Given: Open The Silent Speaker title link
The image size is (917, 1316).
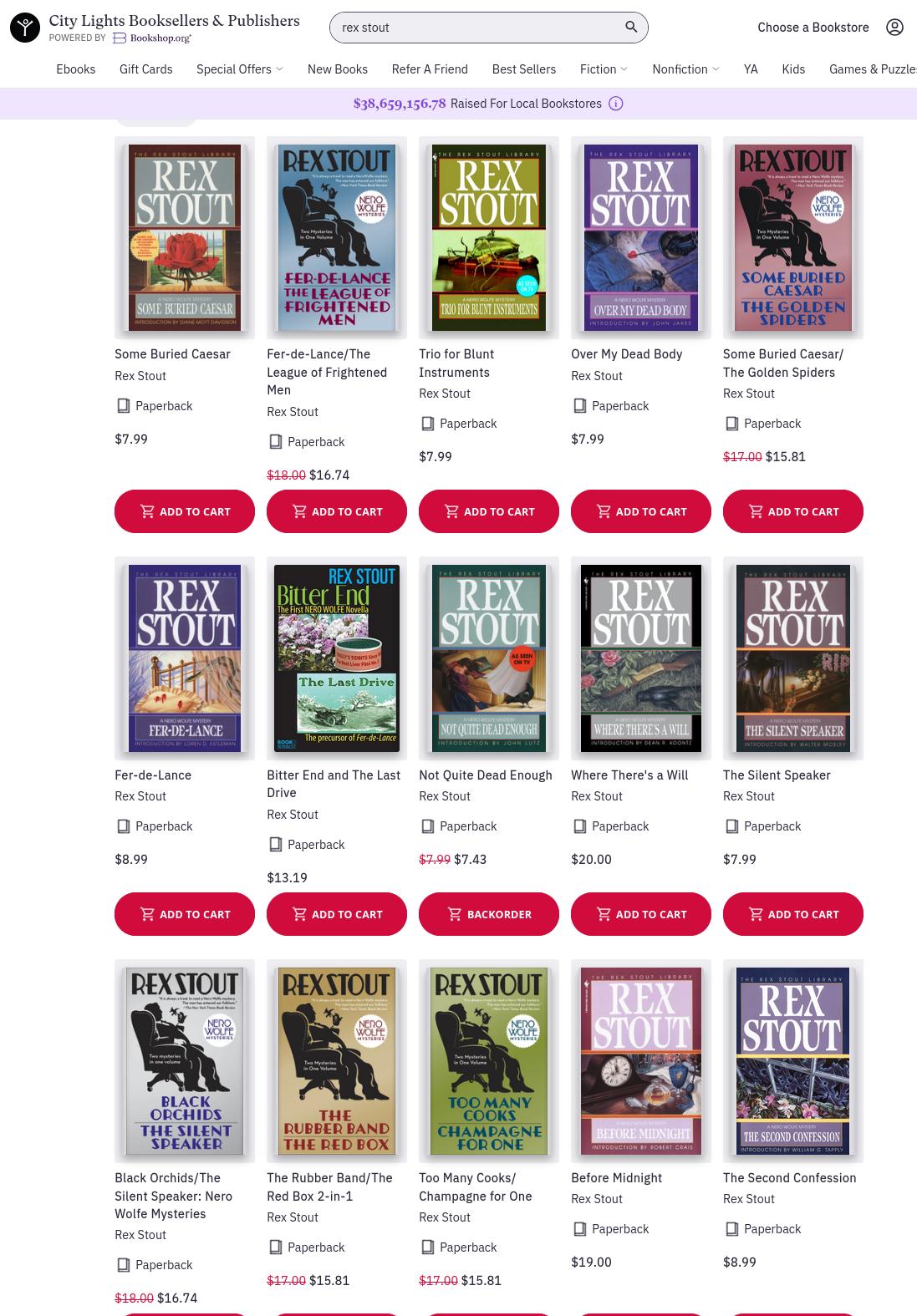Looking at the screenshot, I should pyautogui.click(x=777, y=775).
